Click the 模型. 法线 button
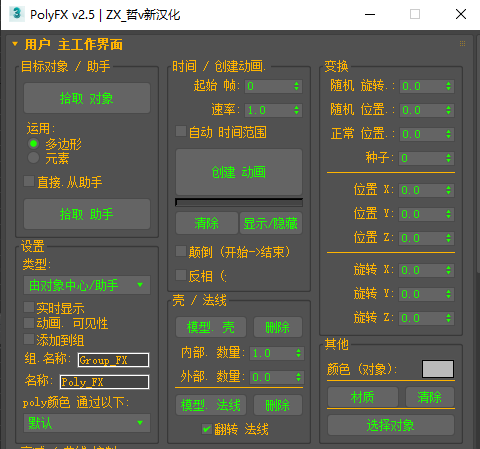This screenshot has height=449, width=480. pos(211,405)
